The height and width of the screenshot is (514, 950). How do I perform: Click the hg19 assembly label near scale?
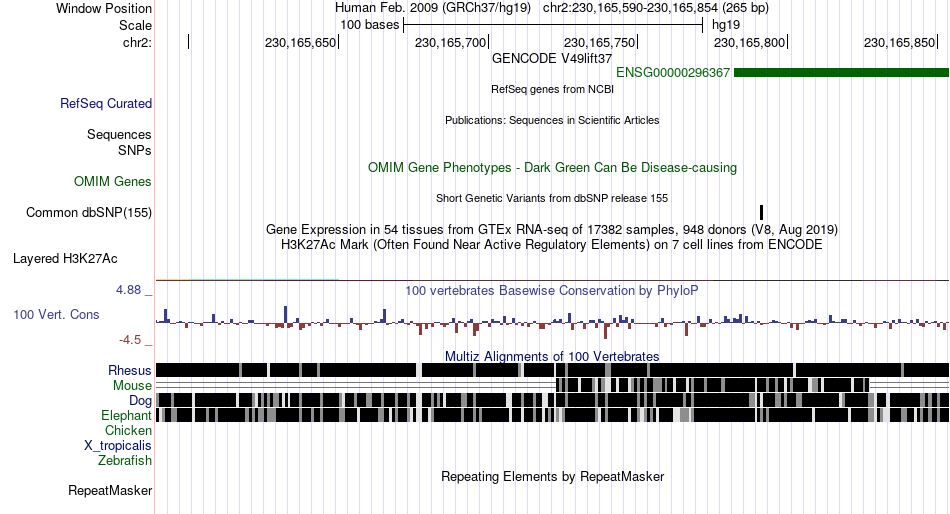pos(726,25)
